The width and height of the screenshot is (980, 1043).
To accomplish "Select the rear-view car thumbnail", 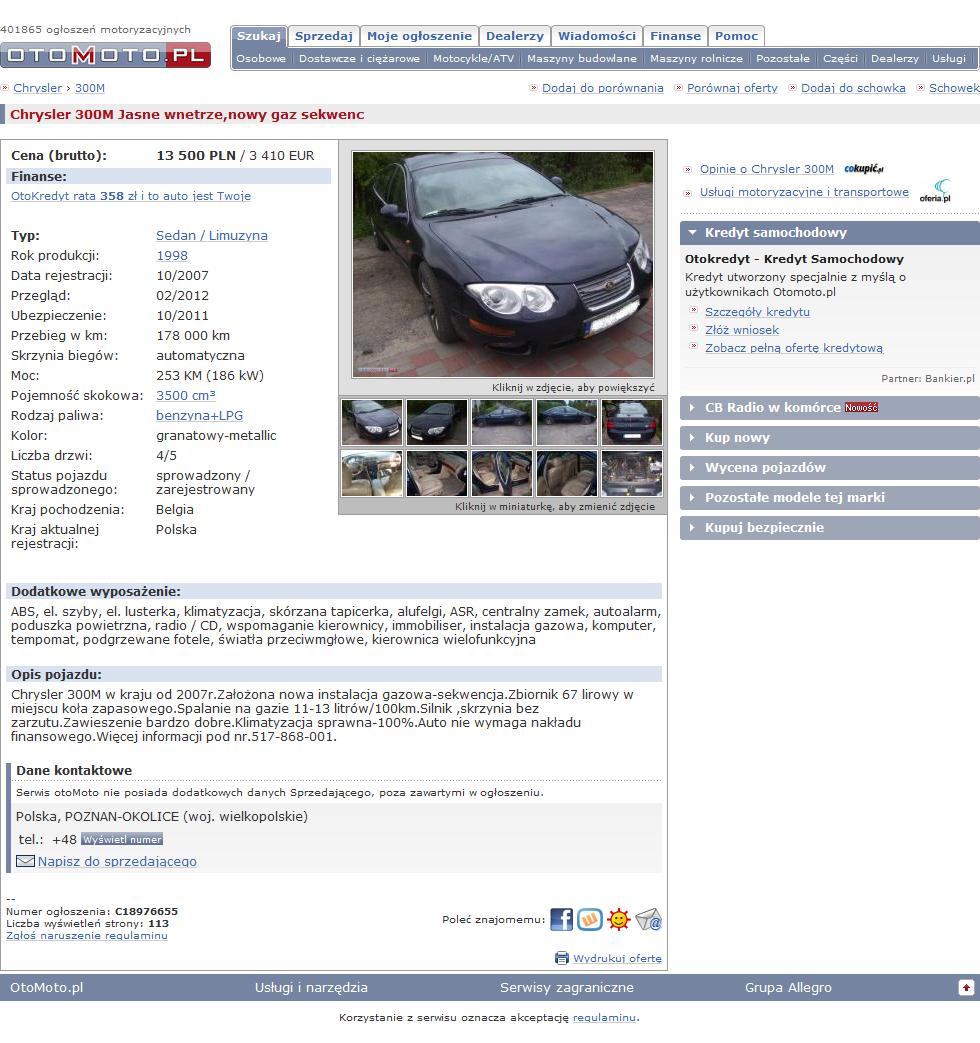I will (x=631, y=422).
